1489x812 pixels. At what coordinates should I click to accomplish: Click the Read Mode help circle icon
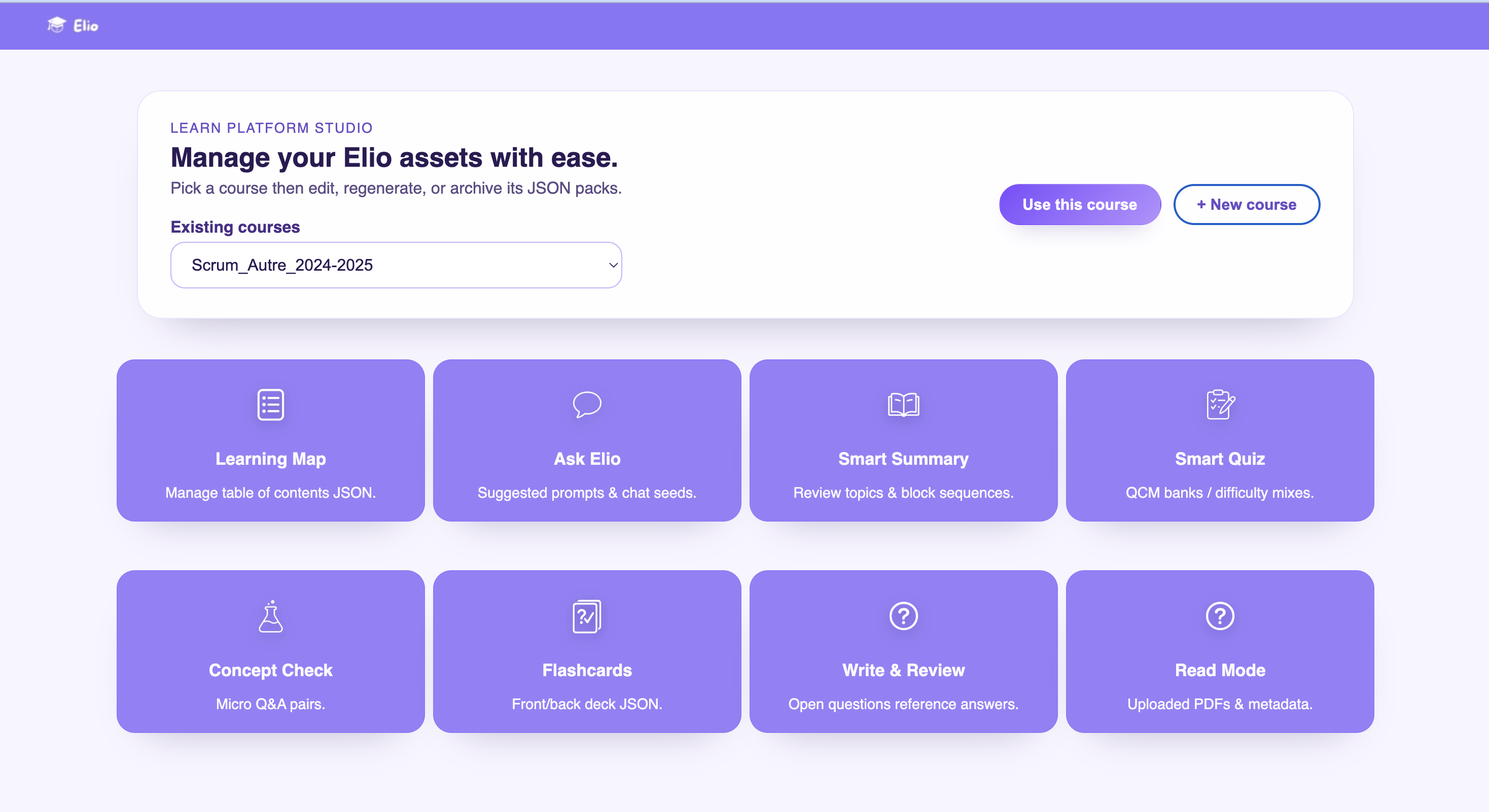(x=1220, y=616)
